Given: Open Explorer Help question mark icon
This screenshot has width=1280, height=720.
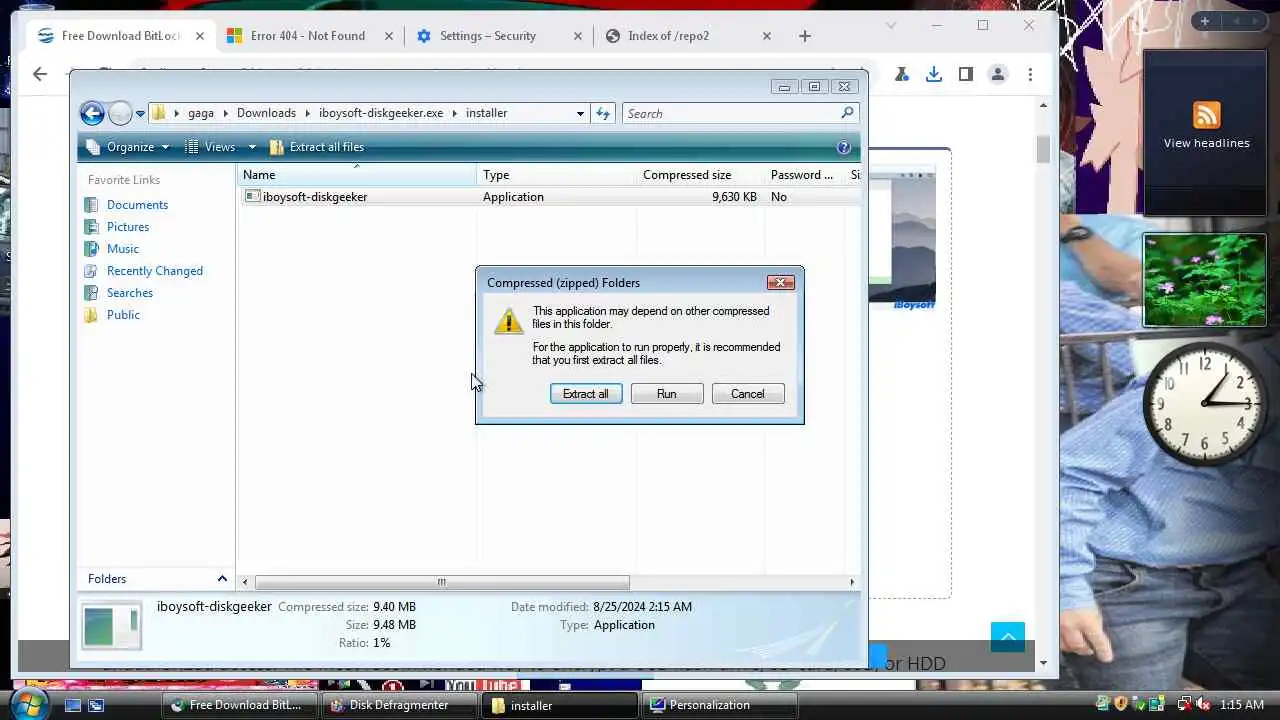Looking at the screenshot, I should (843, 147).
